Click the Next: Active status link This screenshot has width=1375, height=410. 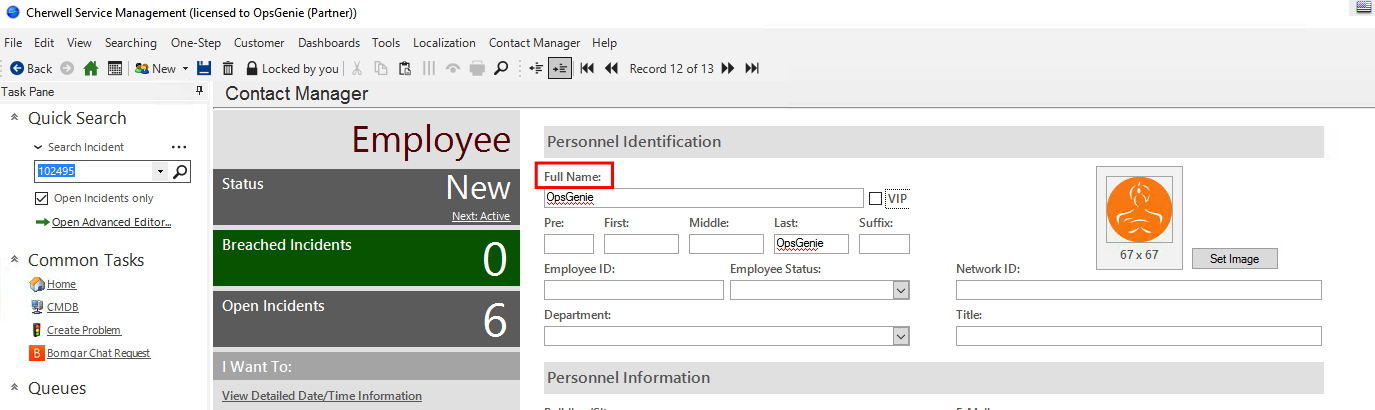(x=481, y=216)
